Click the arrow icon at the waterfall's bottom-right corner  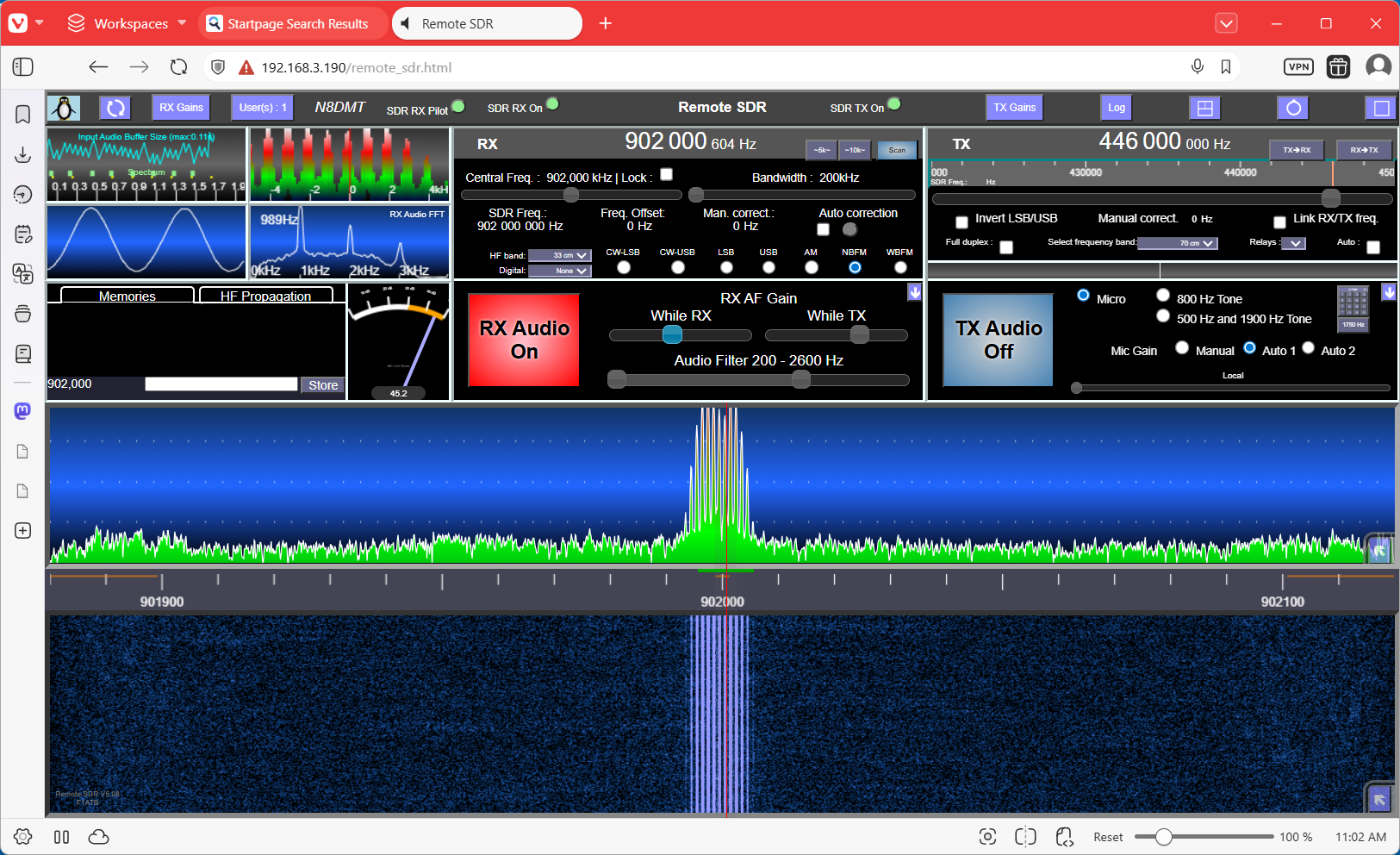click(1379, 800)
